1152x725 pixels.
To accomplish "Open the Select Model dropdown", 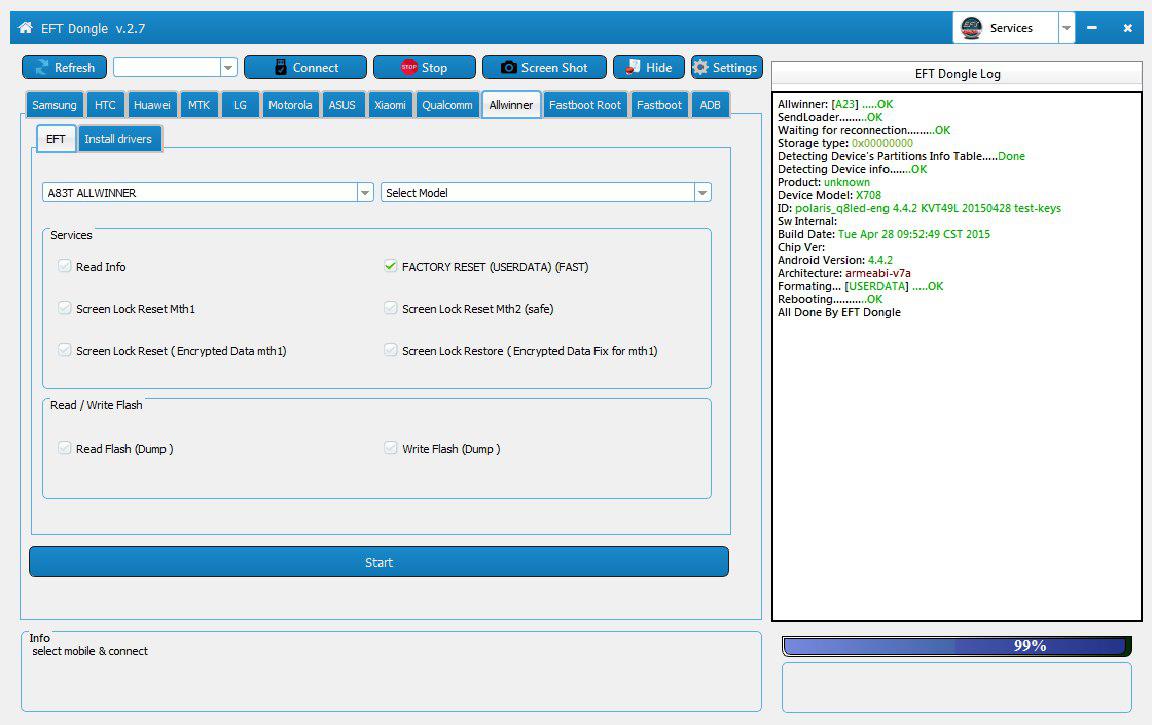I will (x=702, y=193).
